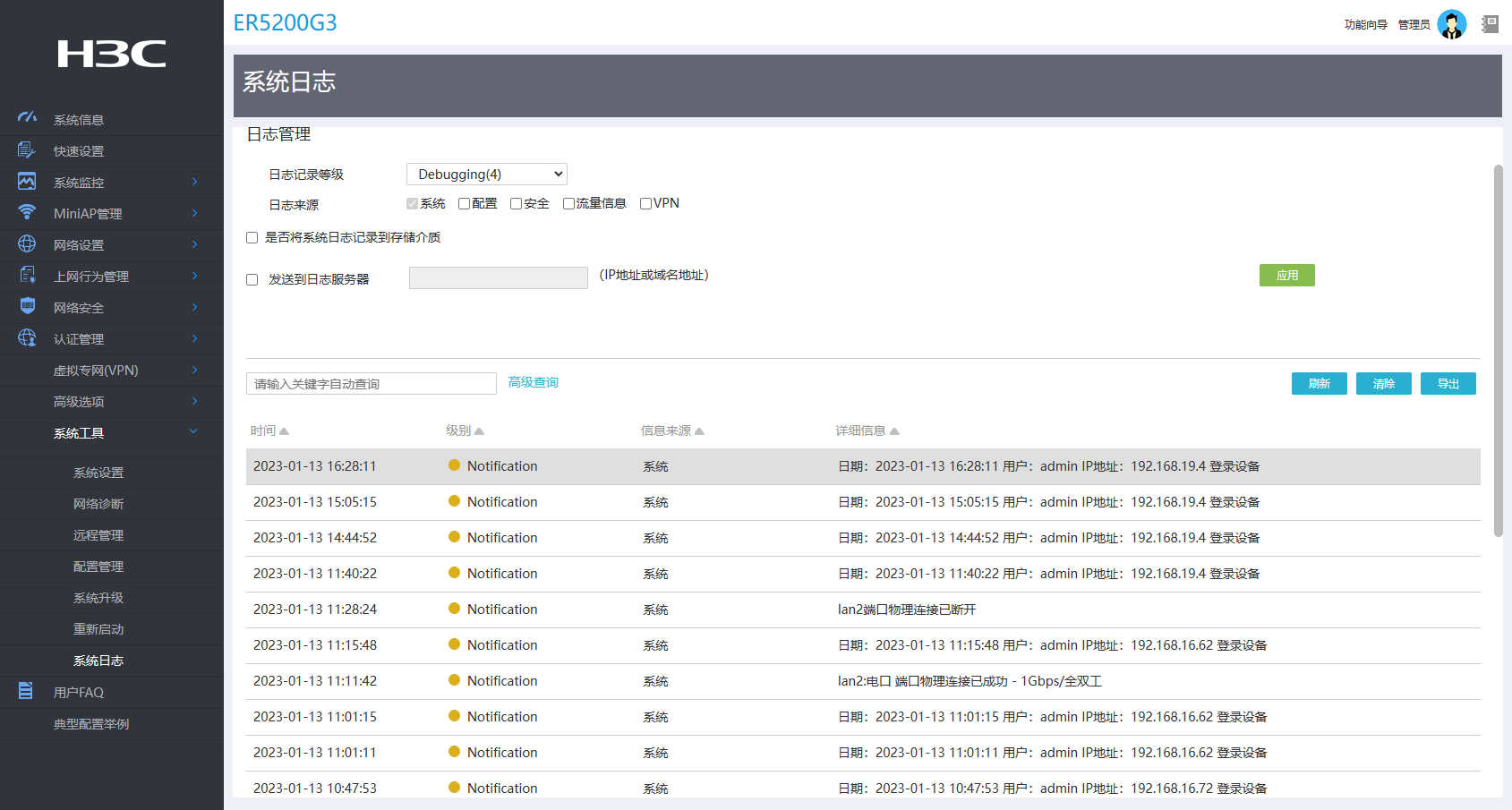Focus the keyword search input field
Viewport: 1512px width, 810px height.
pyautogui.click(x=371, y=384)
